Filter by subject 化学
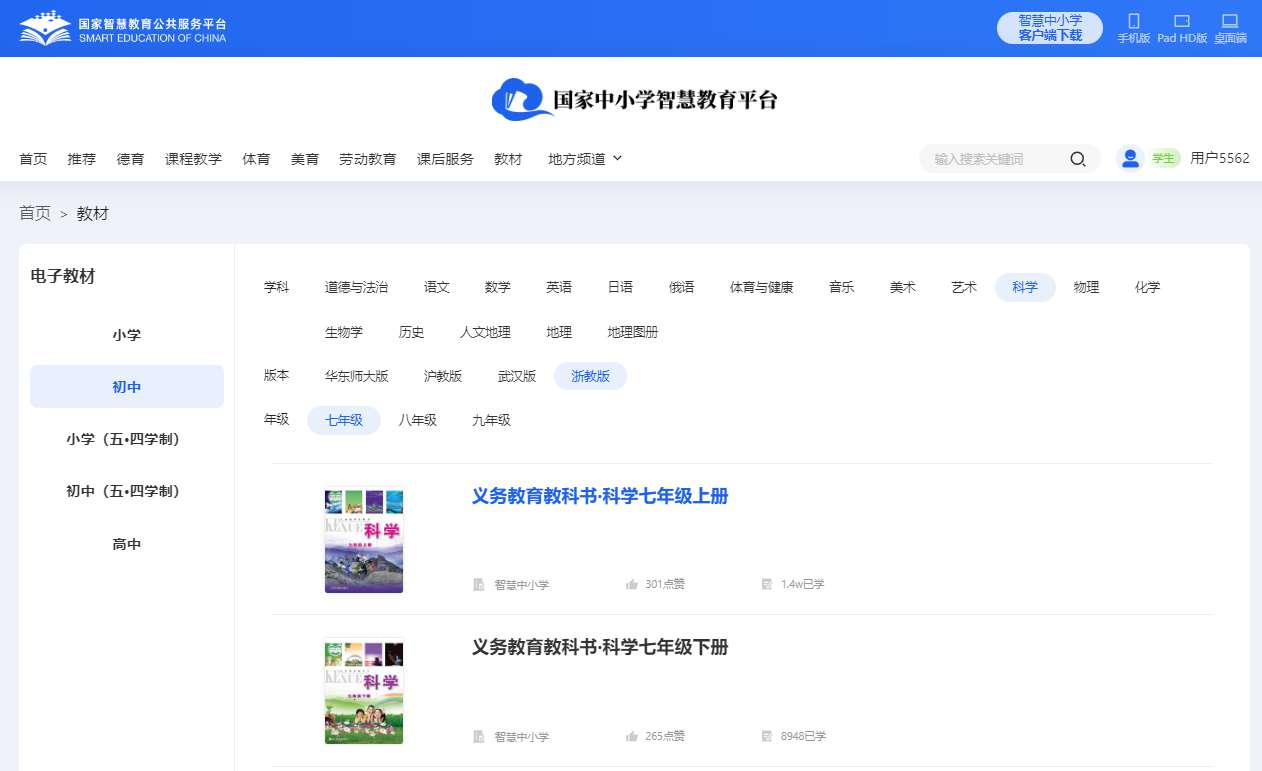1262x771 pixels. click(1148, 287)
